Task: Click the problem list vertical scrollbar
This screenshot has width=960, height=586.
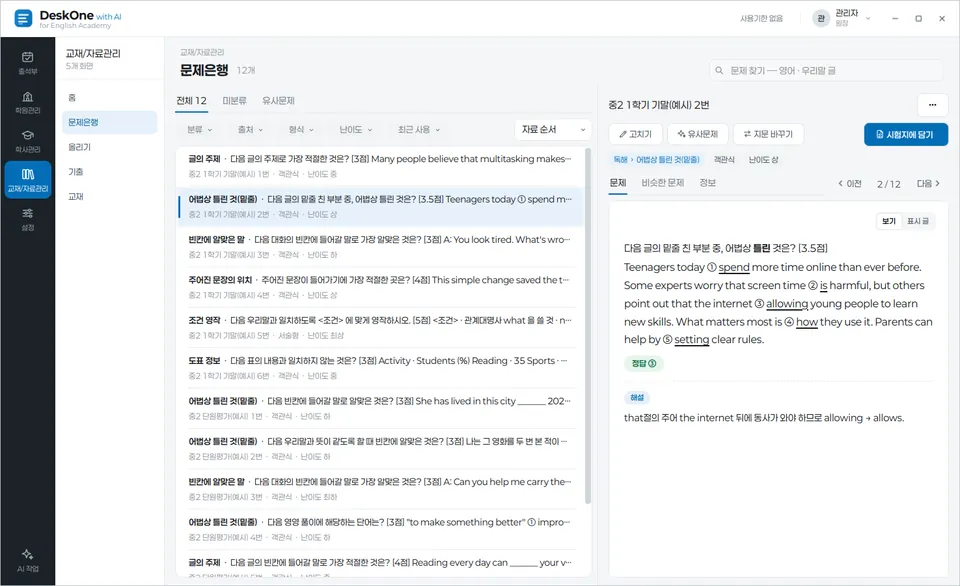Action: tap(588, 326)
